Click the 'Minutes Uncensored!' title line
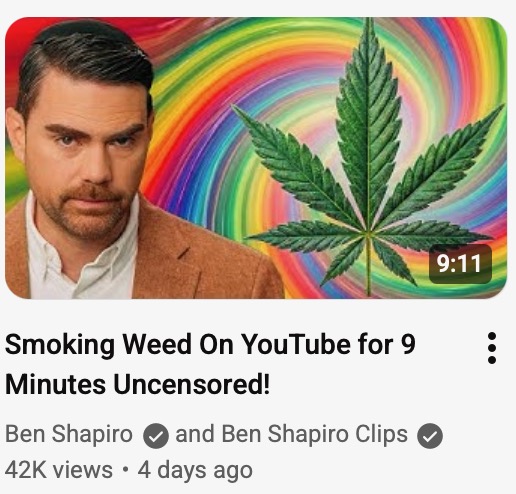 (x=137, y=384)
